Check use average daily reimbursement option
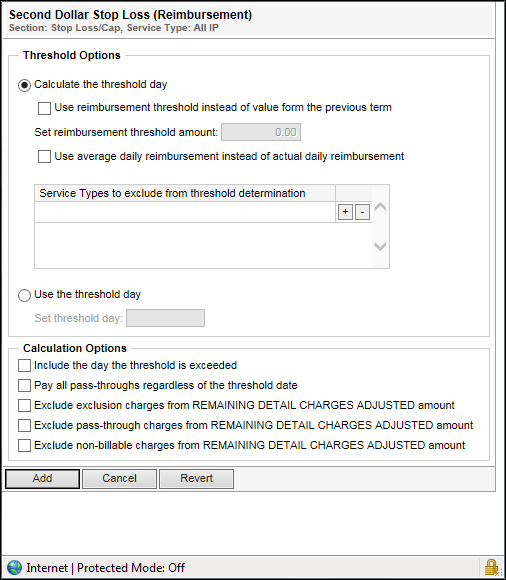Screen dimensions: 506x580 [x=44, y=156]
